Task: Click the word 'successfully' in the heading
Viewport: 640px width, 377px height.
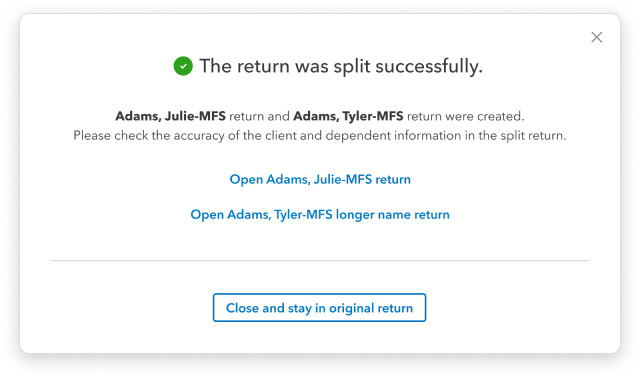Action: tap(429, 66)
